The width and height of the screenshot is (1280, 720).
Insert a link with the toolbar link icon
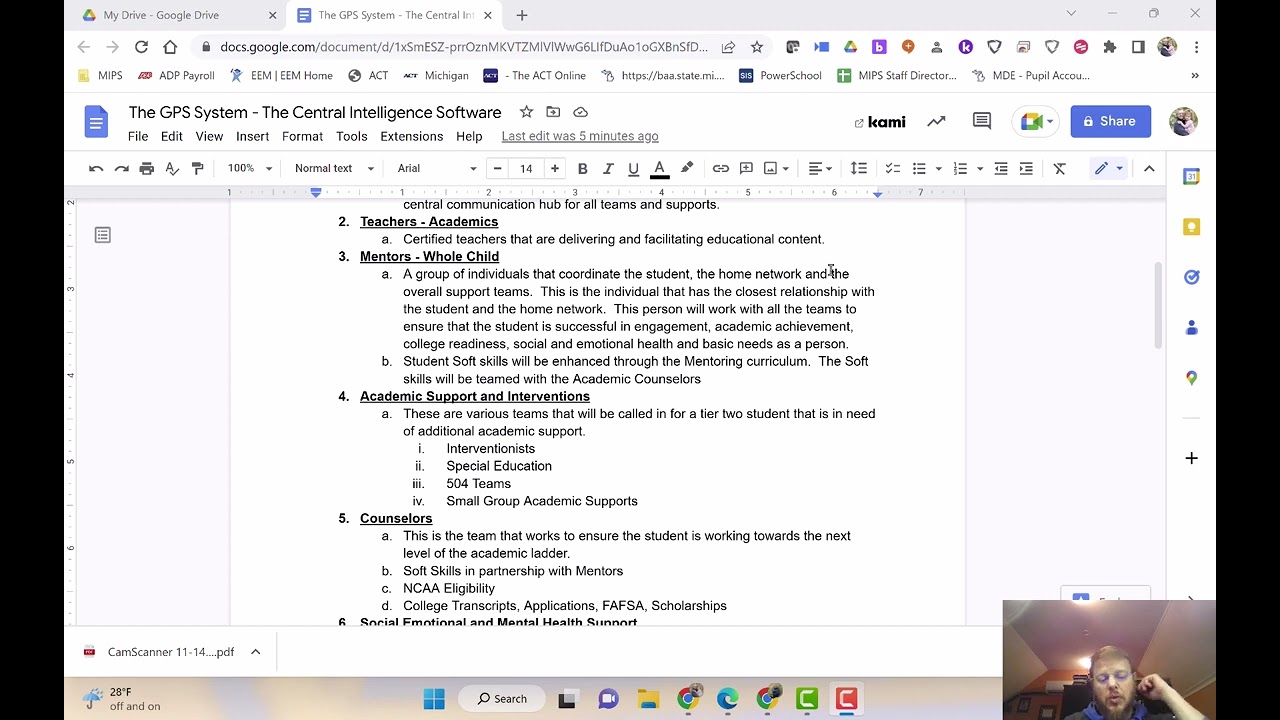pyautogui.click(x=720, y=168)
